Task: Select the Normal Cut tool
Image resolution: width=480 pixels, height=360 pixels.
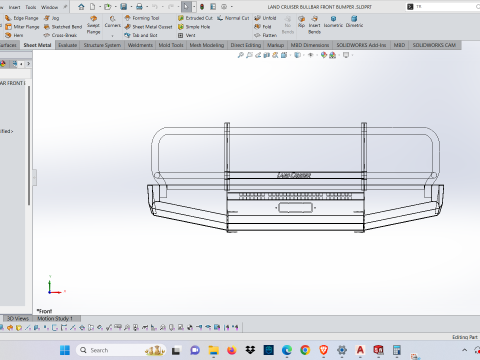Action: [233, 18]
